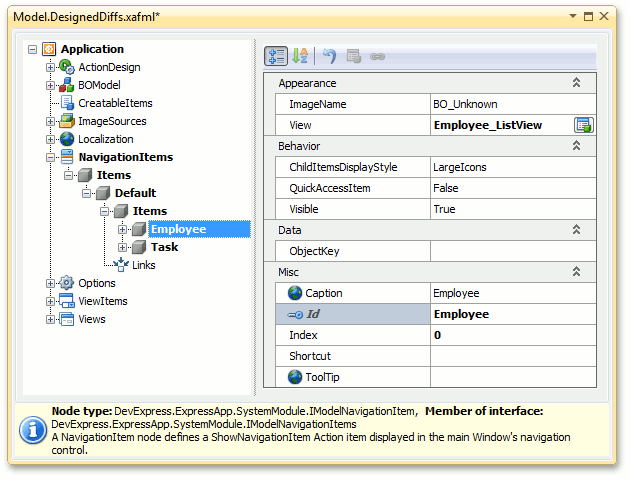Image resolution: width=630 pixels, height=480 pixels.
Task: Select the Model.DesignedDiffs.xafml document title
Action: tap(86, 17)
